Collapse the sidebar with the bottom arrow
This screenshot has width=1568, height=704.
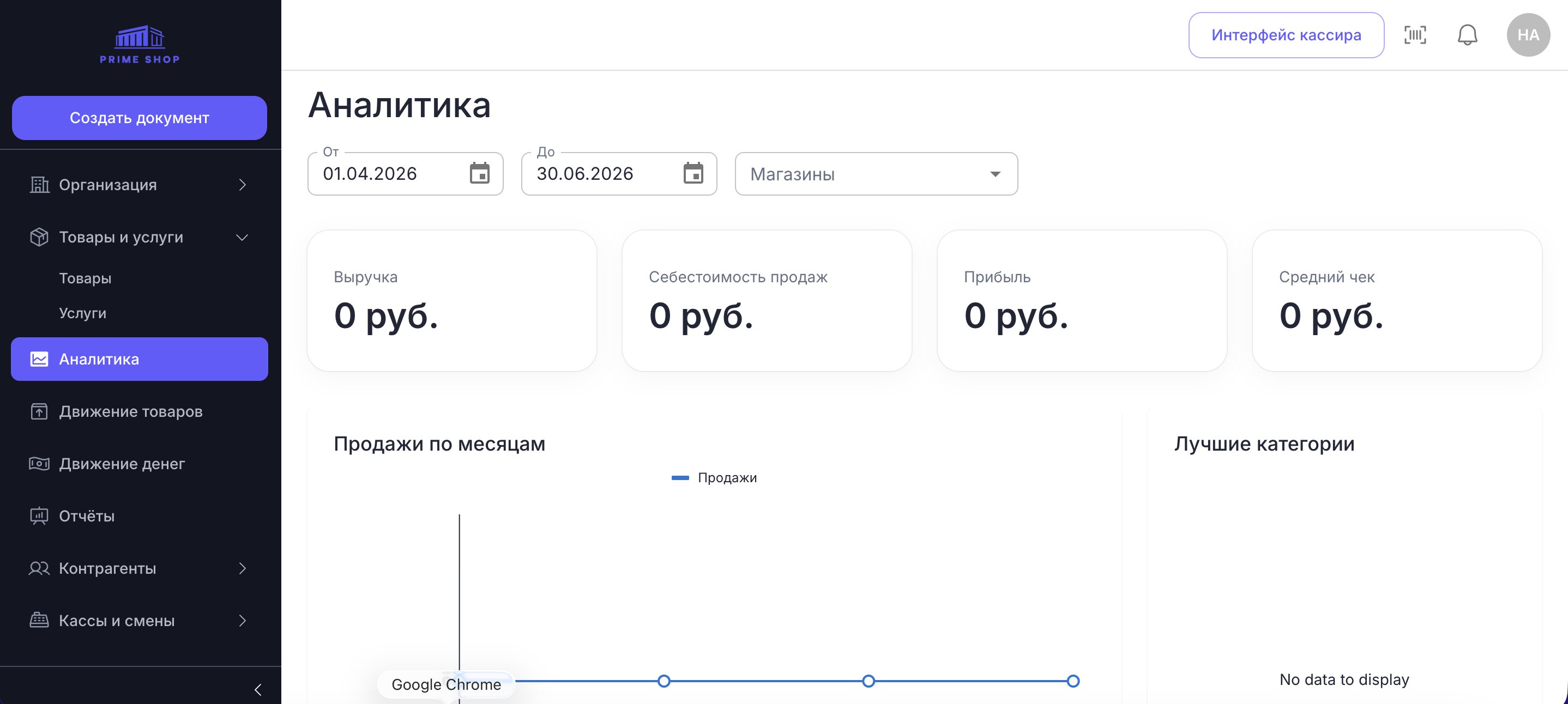257,689
